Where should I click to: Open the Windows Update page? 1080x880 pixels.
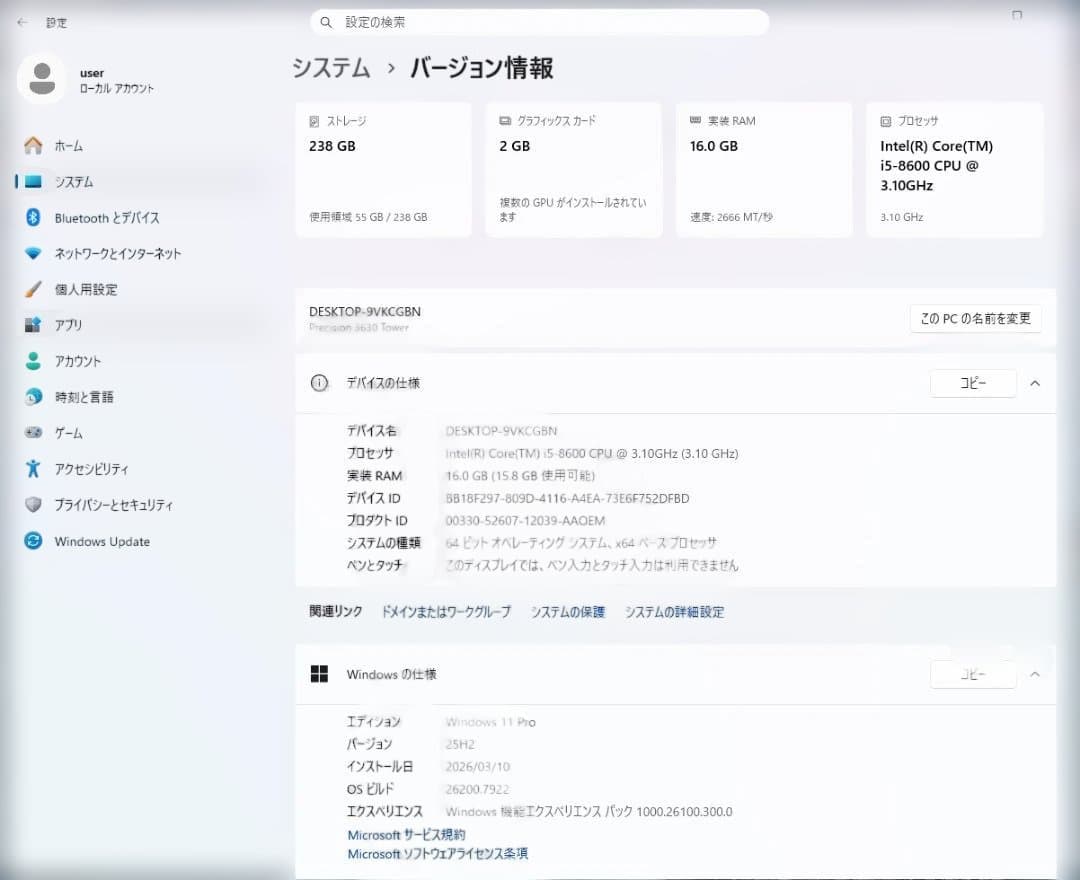coord(102,541)
